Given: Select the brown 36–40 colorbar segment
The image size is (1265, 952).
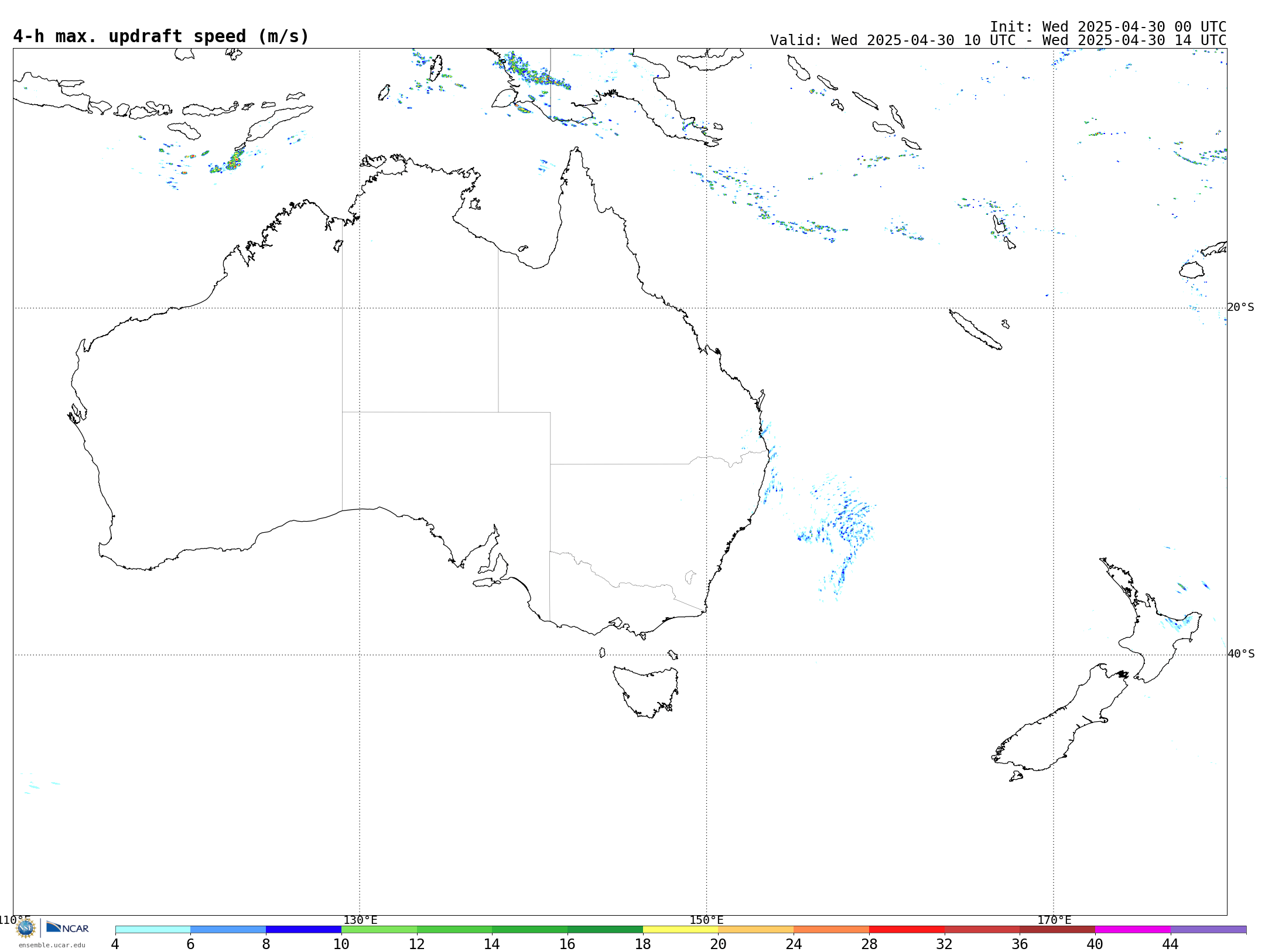Looking at the screenshot, I should click(x=1058, y=930).
